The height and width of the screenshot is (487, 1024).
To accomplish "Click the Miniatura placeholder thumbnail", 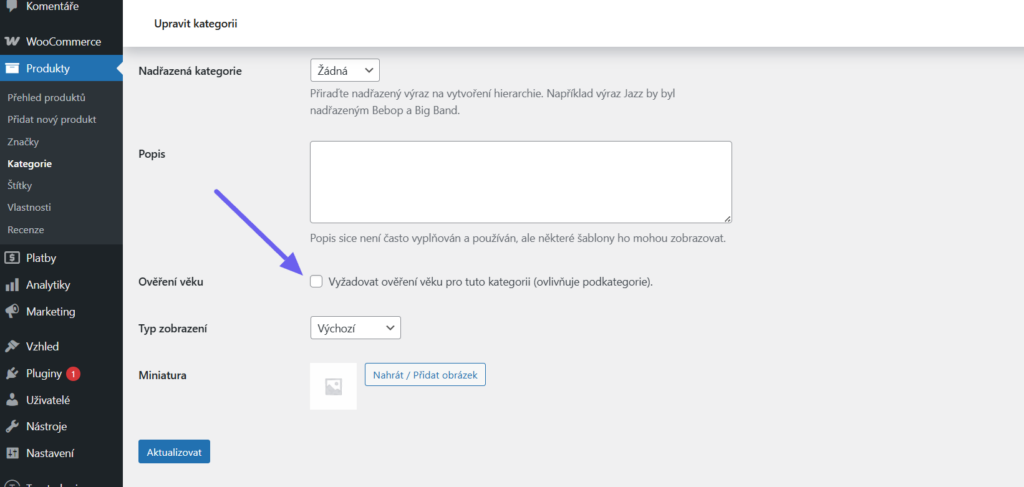I will pos(333,386).
